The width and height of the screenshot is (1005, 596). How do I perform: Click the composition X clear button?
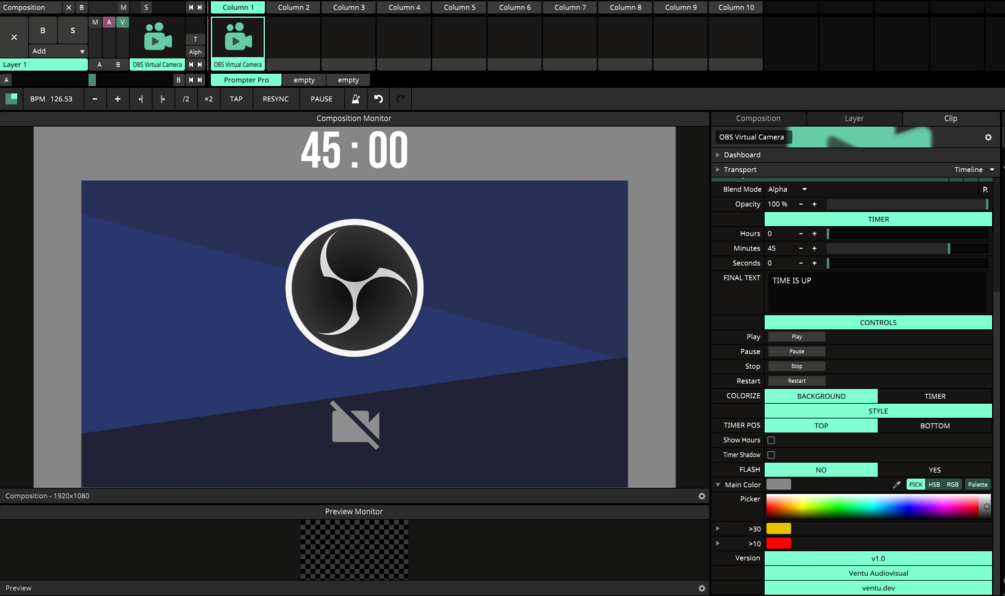point(69,7)
